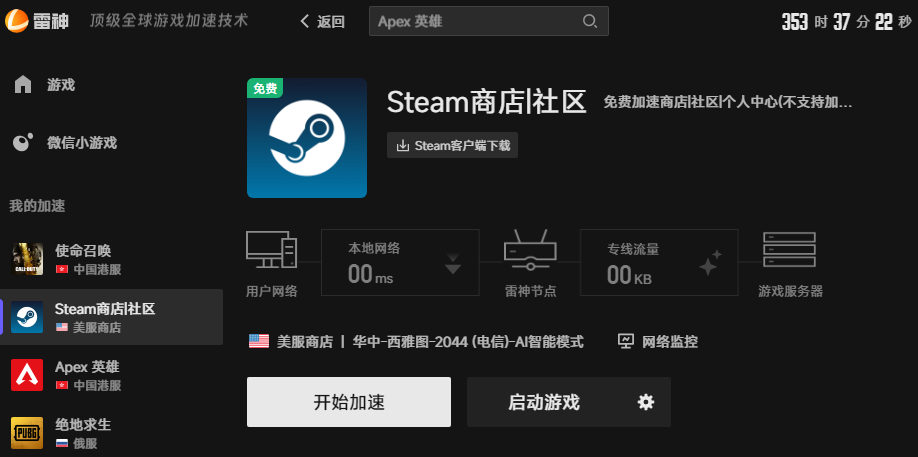Screen dimensions: 918x457
Task: Click the sparkle icon in 专线流量
Action: coord(711,263)
